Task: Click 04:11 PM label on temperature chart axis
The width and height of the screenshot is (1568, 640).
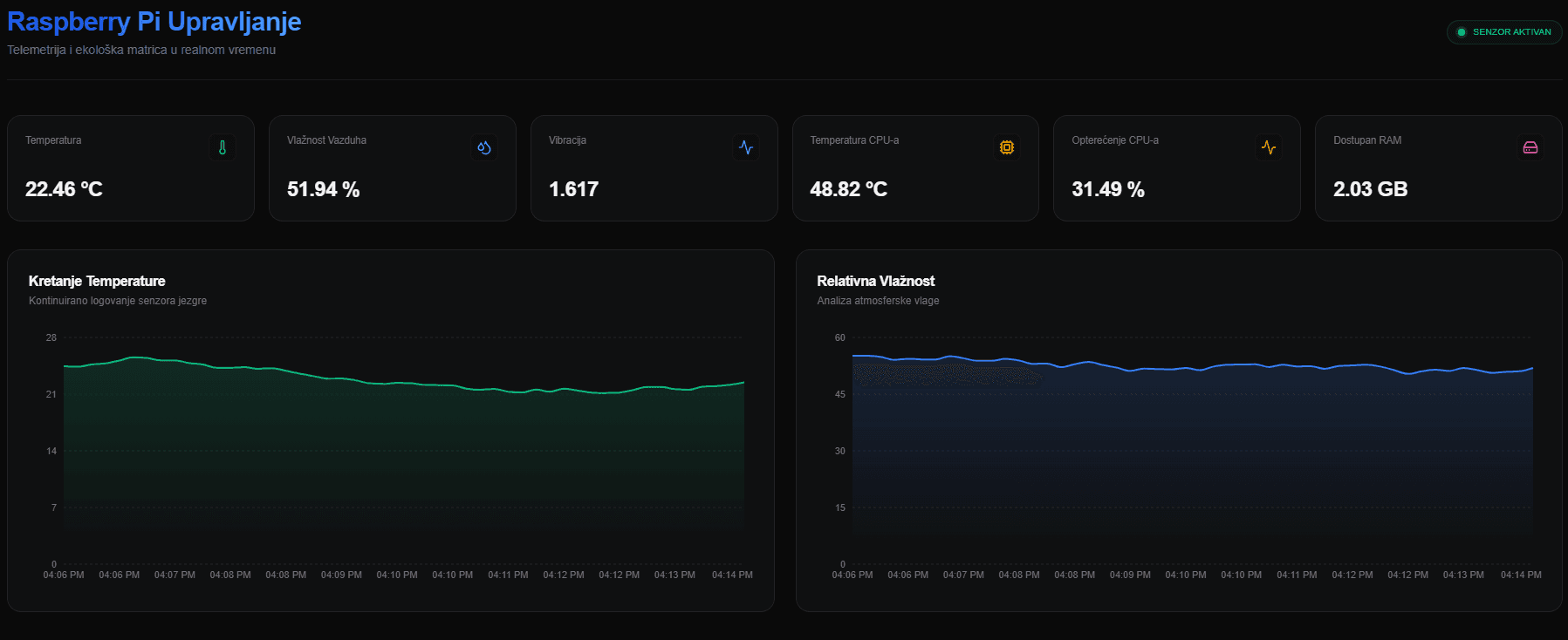Action: click(508, 575)
